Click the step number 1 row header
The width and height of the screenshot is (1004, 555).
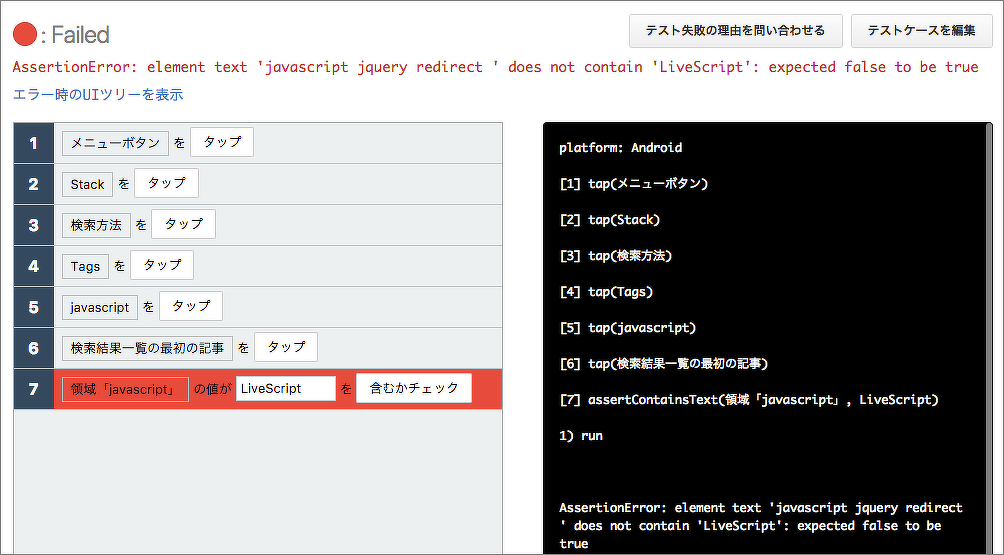[34, 143]
